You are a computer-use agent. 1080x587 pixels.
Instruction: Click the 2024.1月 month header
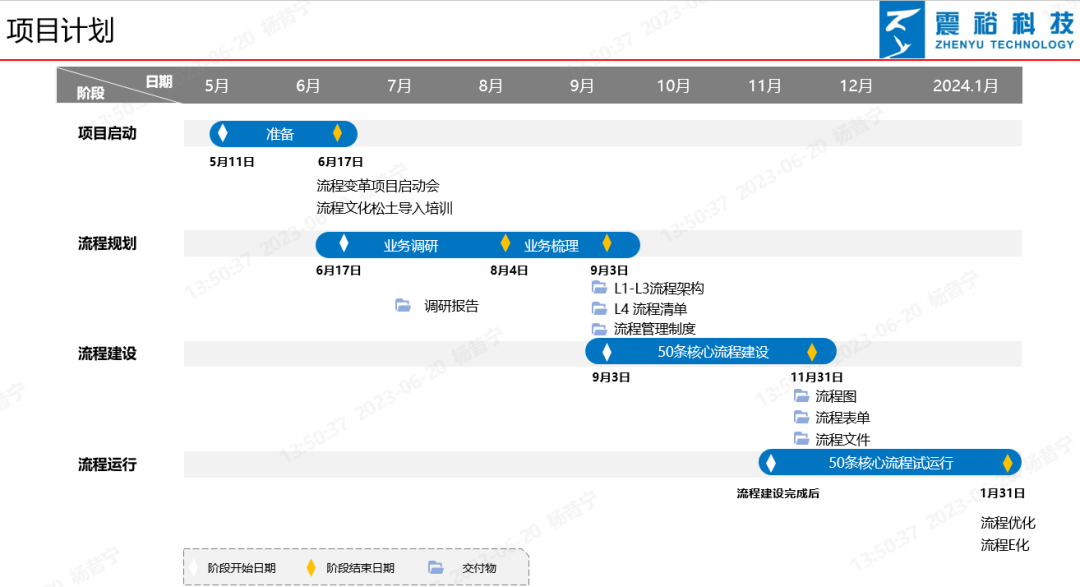pyautogui.click(x=965, y=86)
